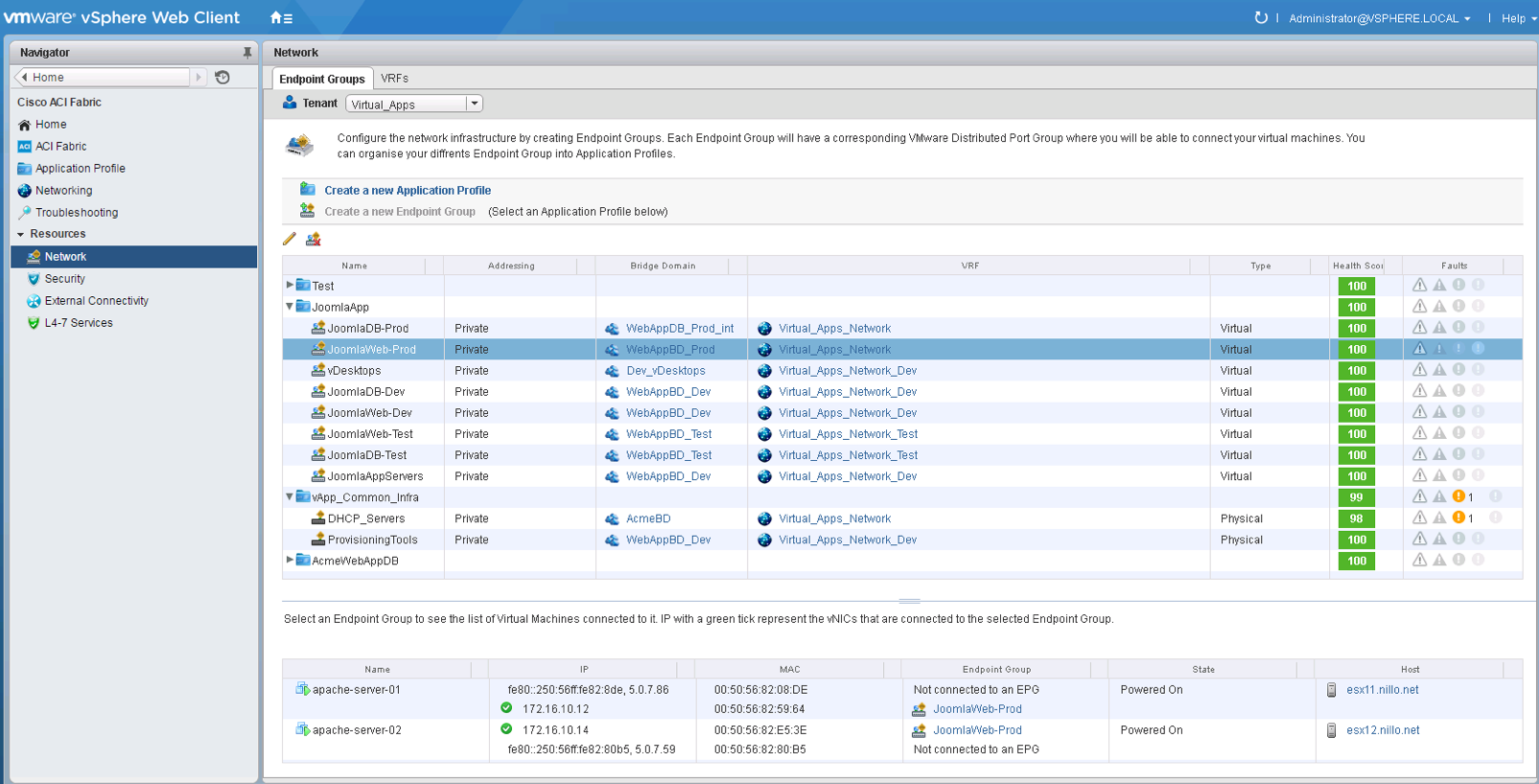
Task: Click the add endpoint group toolbar icon
Action: click(314, 239)
